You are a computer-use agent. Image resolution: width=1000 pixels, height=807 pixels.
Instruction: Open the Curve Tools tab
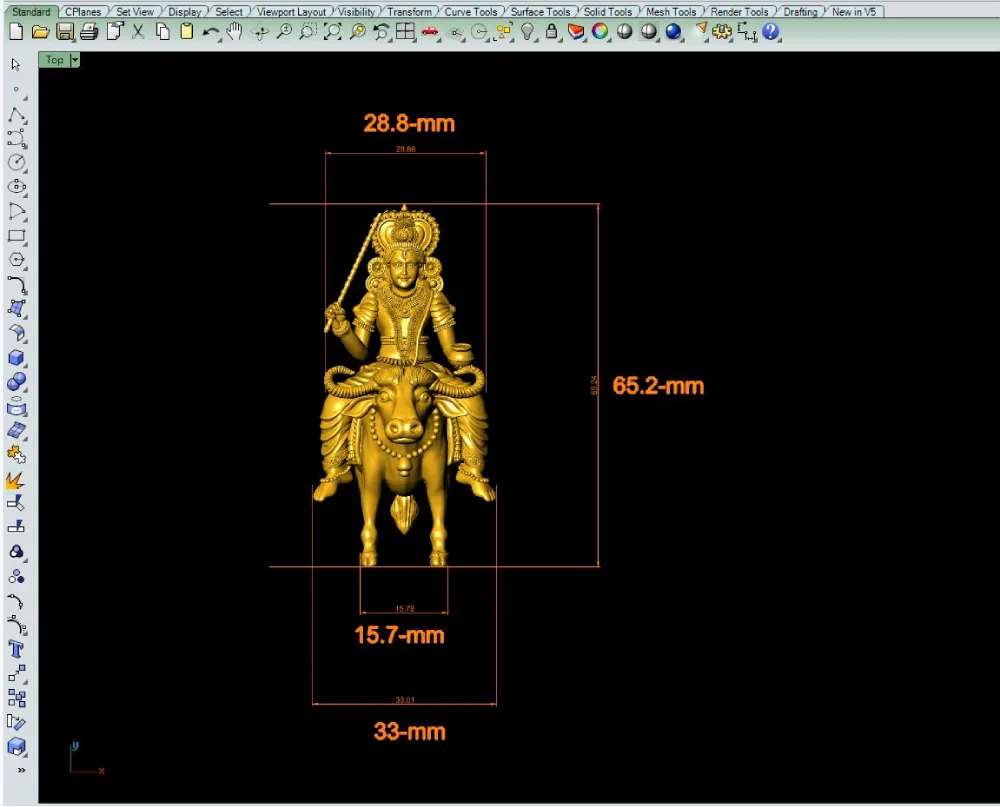pyautogui.click(x=471, y=11)
